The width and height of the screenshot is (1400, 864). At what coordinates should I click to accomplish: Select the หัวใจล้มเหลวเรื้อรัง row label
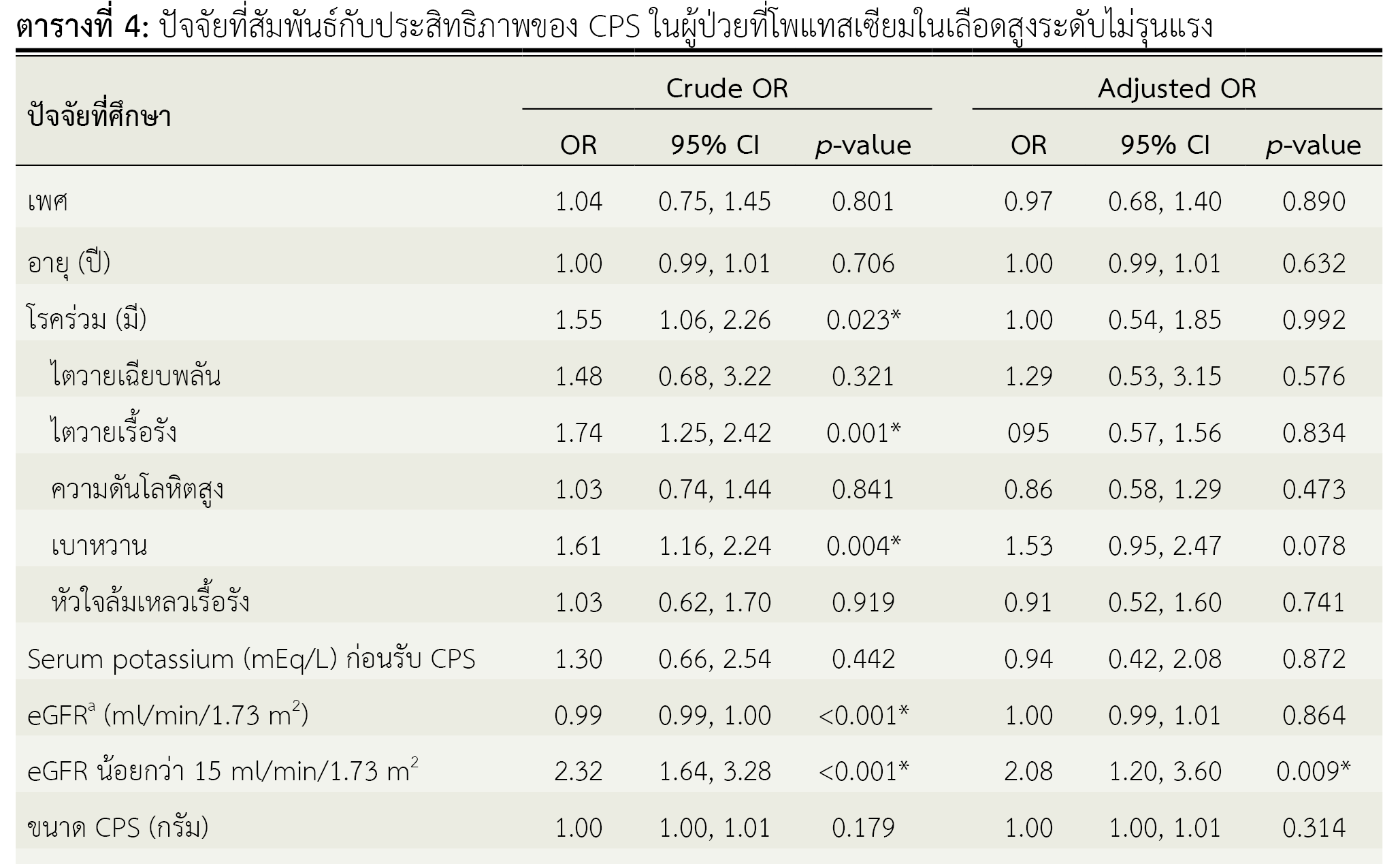click(150, 602)
